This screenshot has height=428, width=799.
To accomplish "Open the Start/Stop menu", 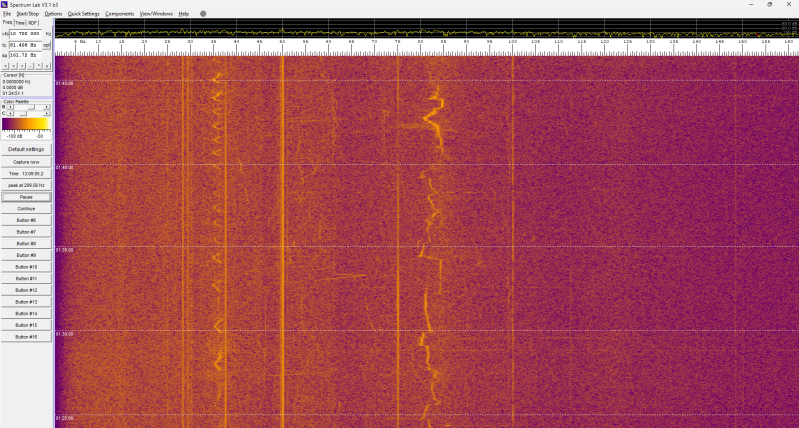I will point(28,14).
